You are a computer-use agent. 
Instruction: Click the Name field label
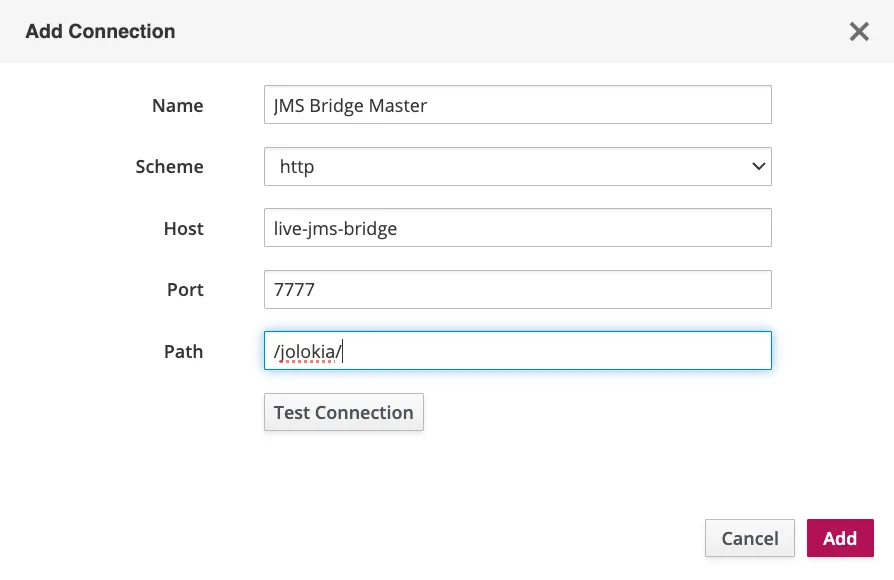click(177, 106)
